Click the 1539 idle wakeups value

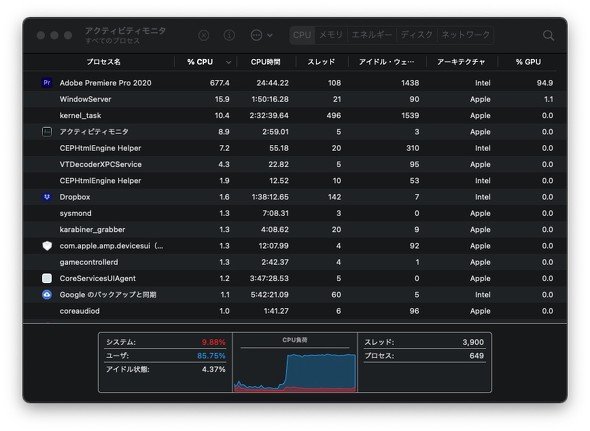tap(410, 116)
